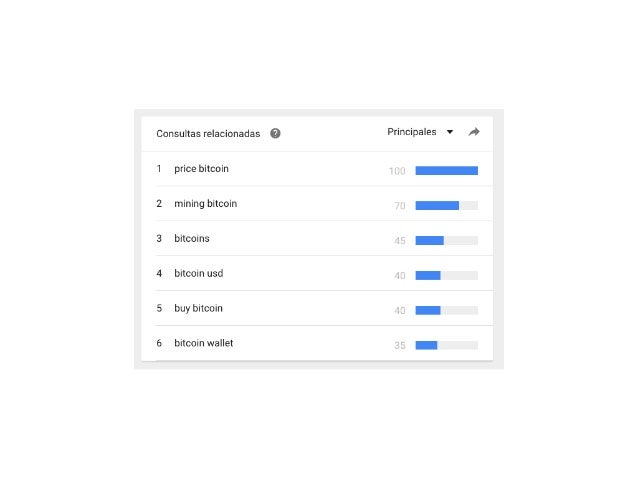Click the mining bitcoin bar at 70

[437, 205]
